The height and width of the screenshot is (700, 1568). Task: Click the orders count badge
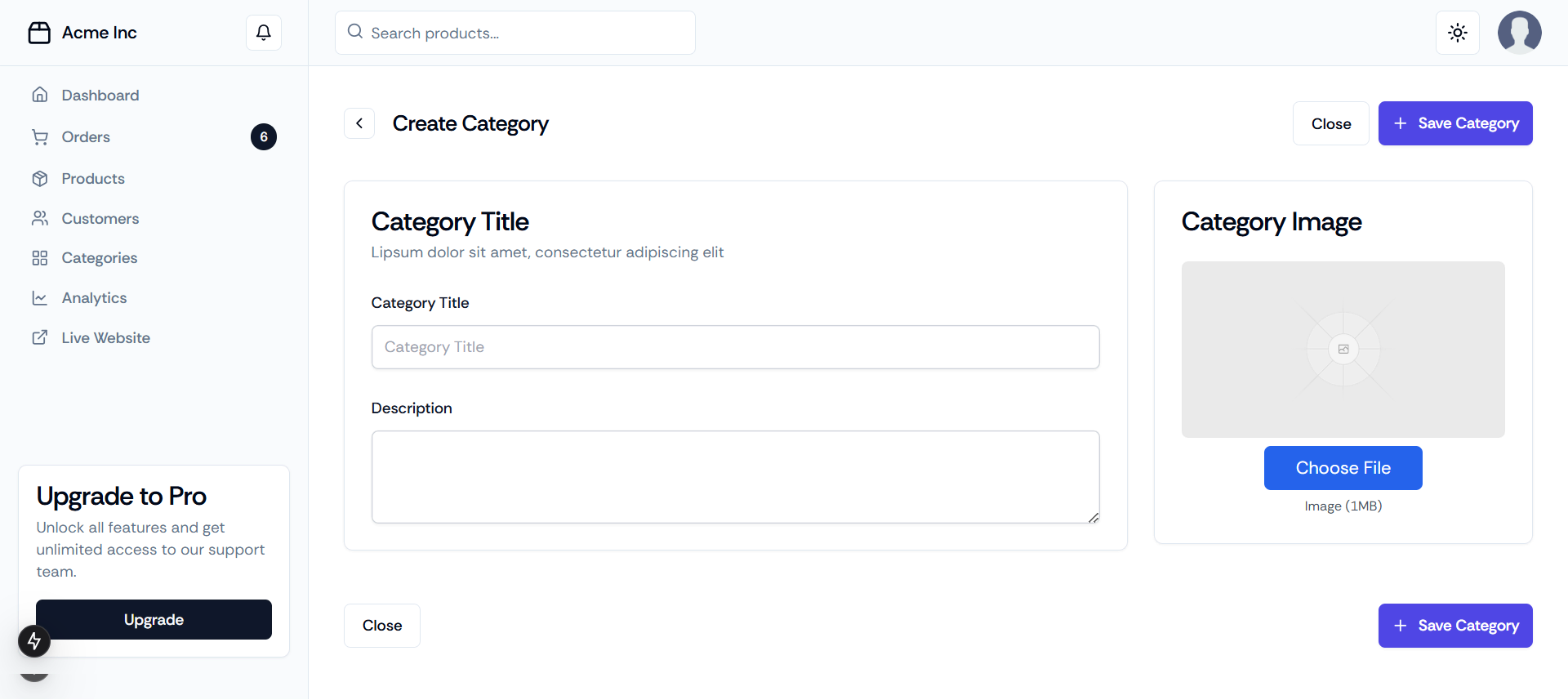coord(263,136)
